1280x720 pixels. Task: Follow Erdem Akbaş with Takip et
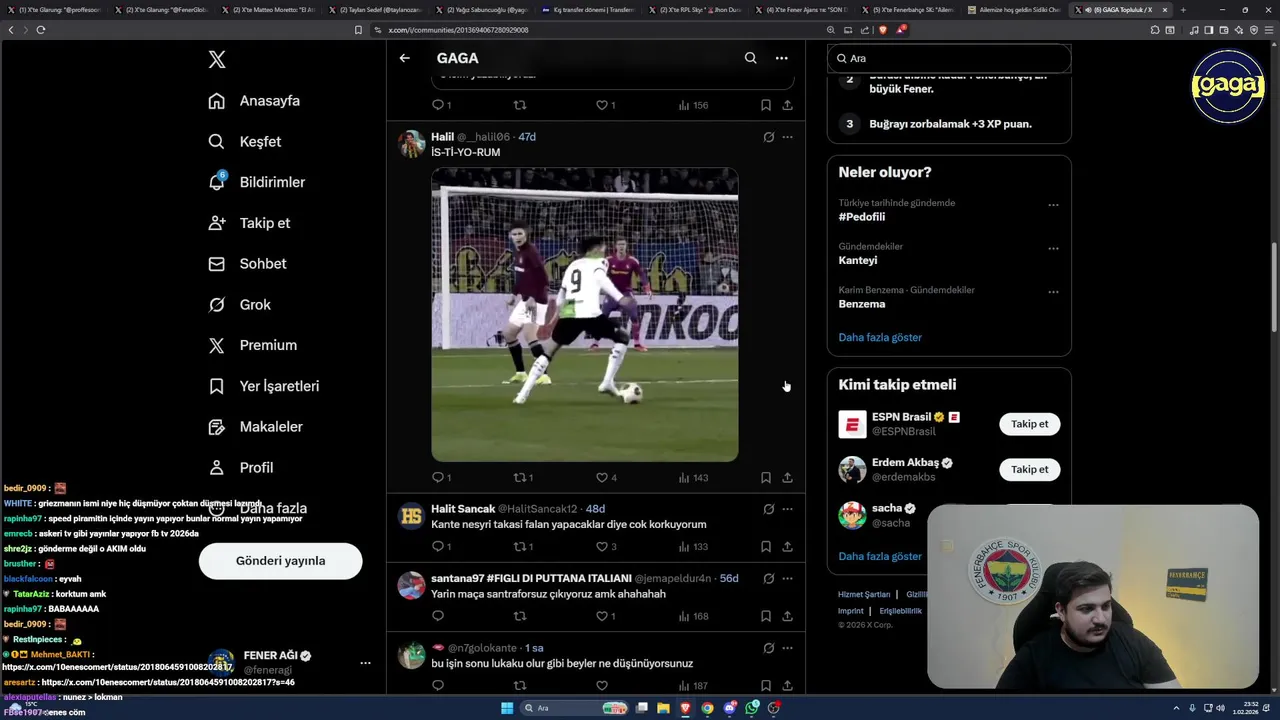point(1029,469)
